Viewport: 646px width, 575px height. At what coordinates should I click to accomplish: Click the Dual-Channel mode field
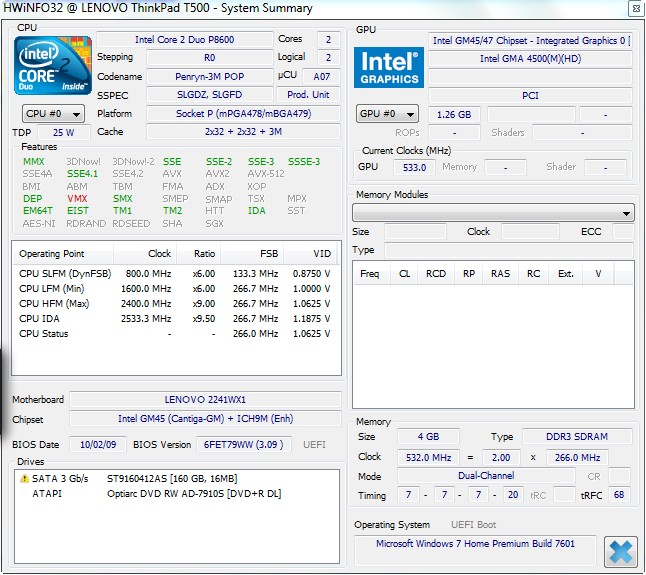pos(486,476)
